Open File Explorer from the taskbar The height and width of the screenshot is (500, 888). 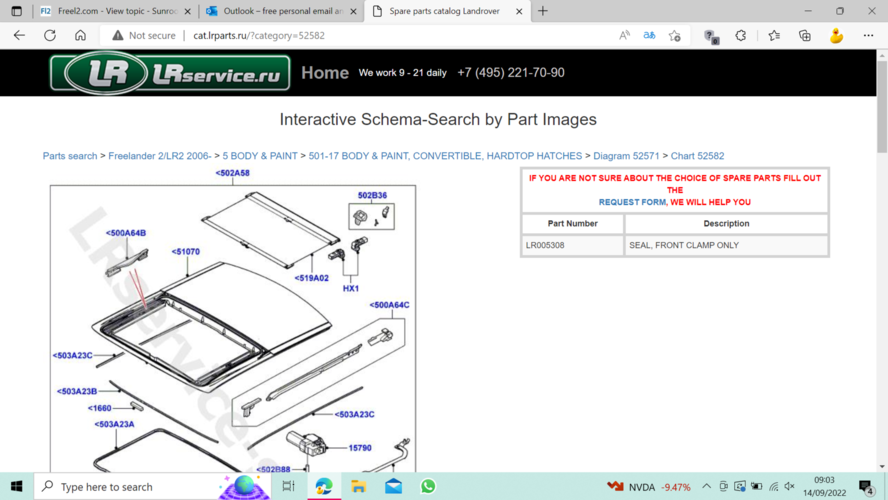point(358,486)
